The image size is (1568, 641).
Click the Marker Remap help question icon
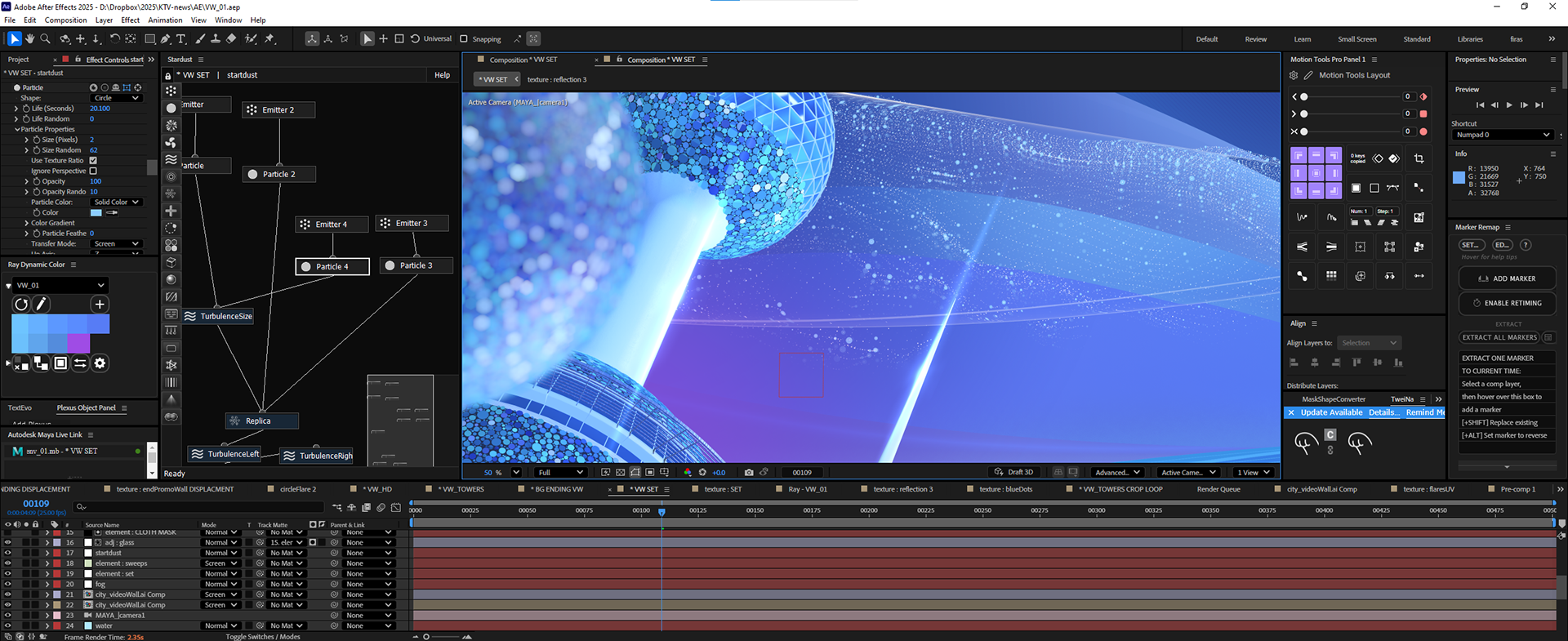point(1526,245)
